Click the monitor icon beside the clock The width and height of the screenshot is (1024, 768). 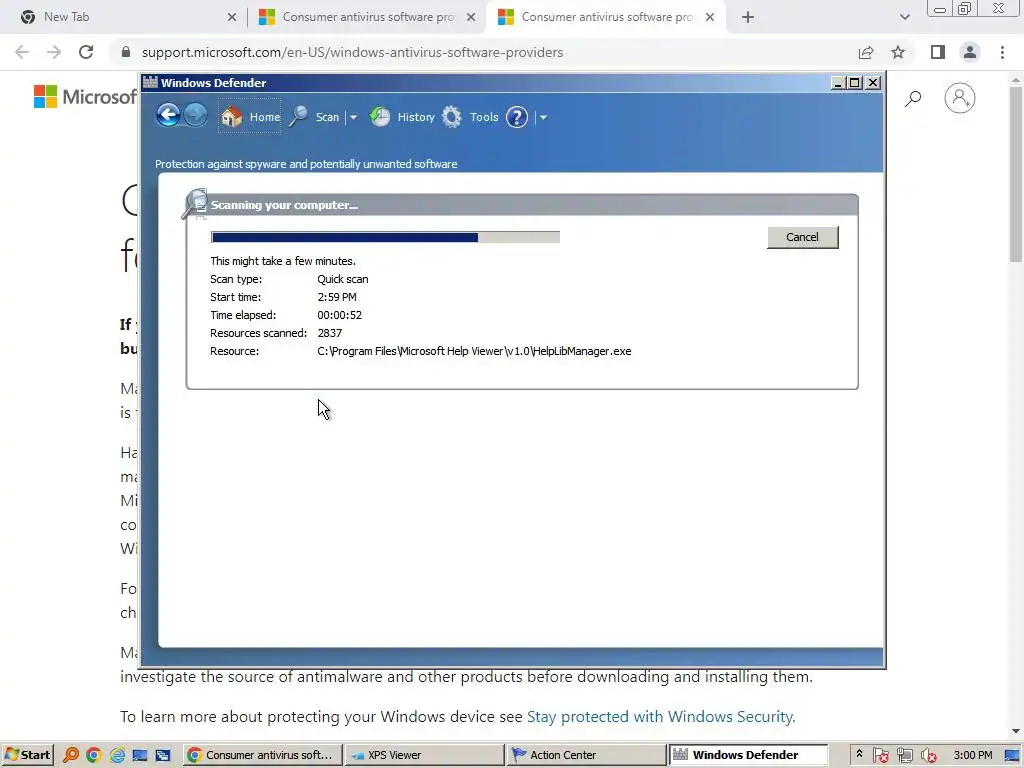pyautogui.click(x=1012, y=755)
